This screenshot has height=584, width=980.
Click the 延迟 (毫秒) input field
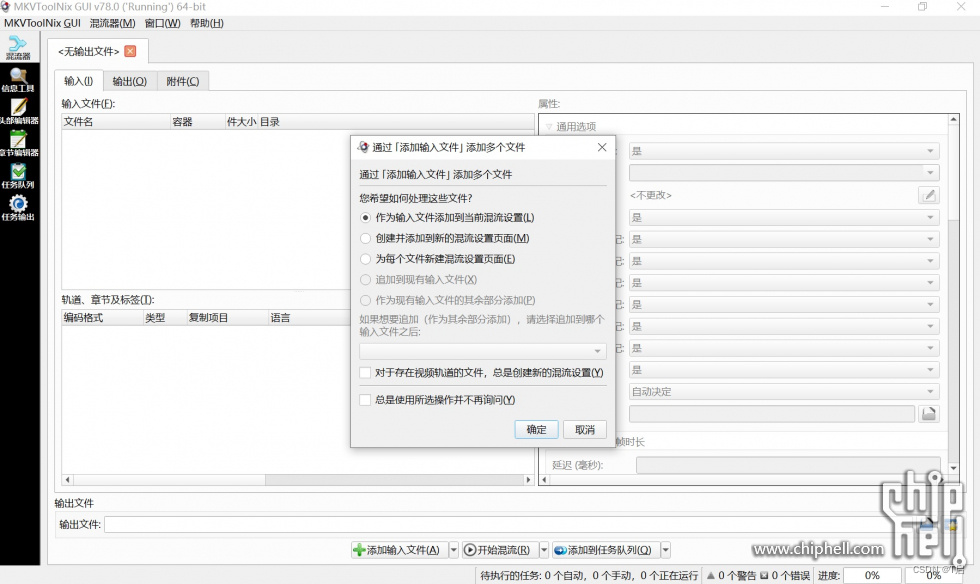pyautogui.click(x=788, y=465)
